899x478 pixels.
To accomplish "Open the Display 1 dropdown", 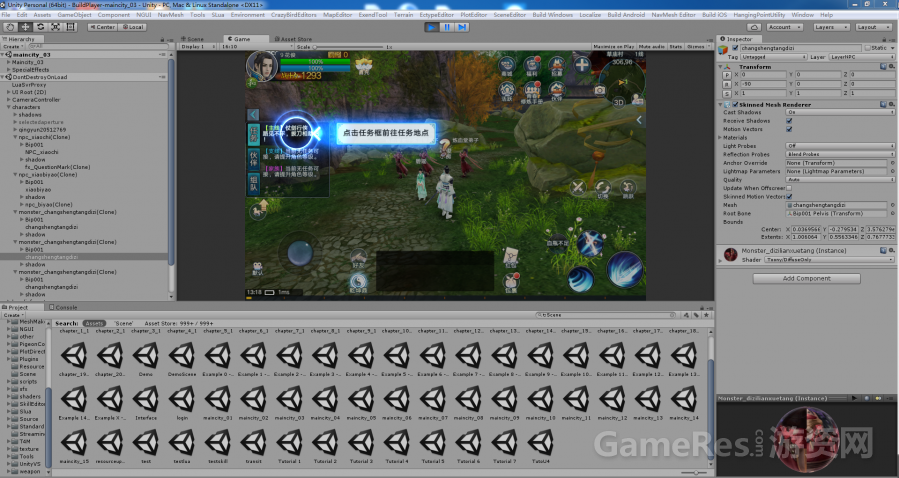I will pos(197,46).
